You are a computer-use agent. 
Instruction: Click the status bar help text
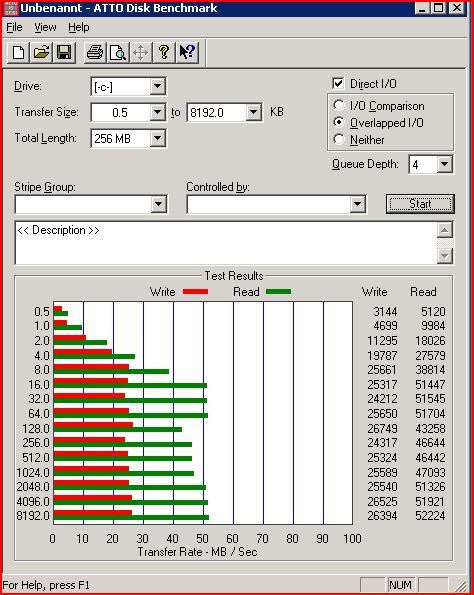coord(46,585)
